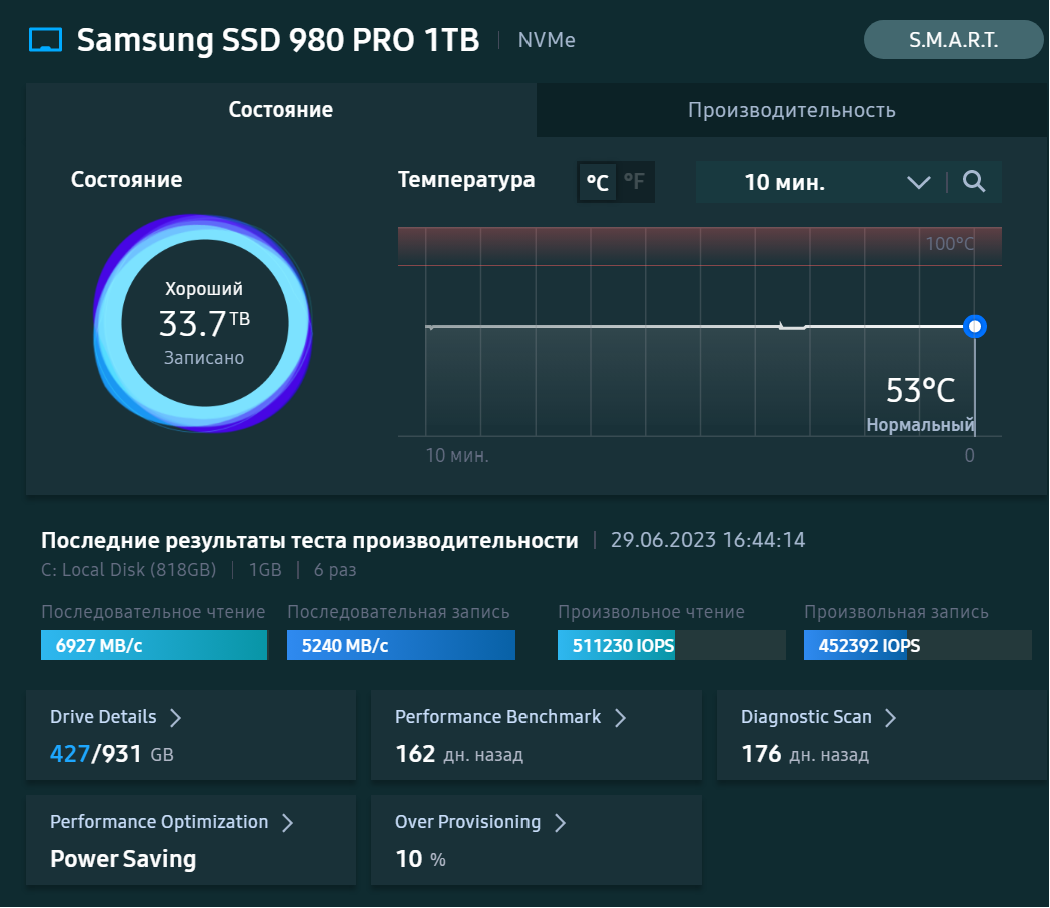Click the Diagnostic Scan chevron arrow
This screenshot has height=908, width=1050.
(x=890, y=718)
